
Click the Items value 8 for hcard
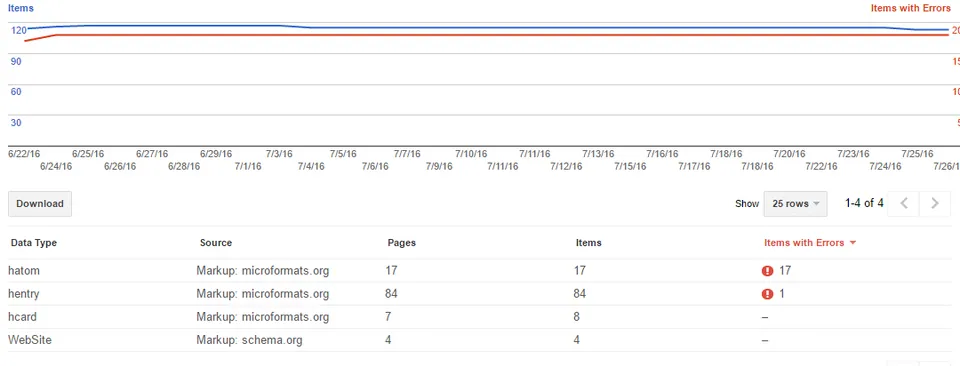pyautogui.click(x=577, y=317)
